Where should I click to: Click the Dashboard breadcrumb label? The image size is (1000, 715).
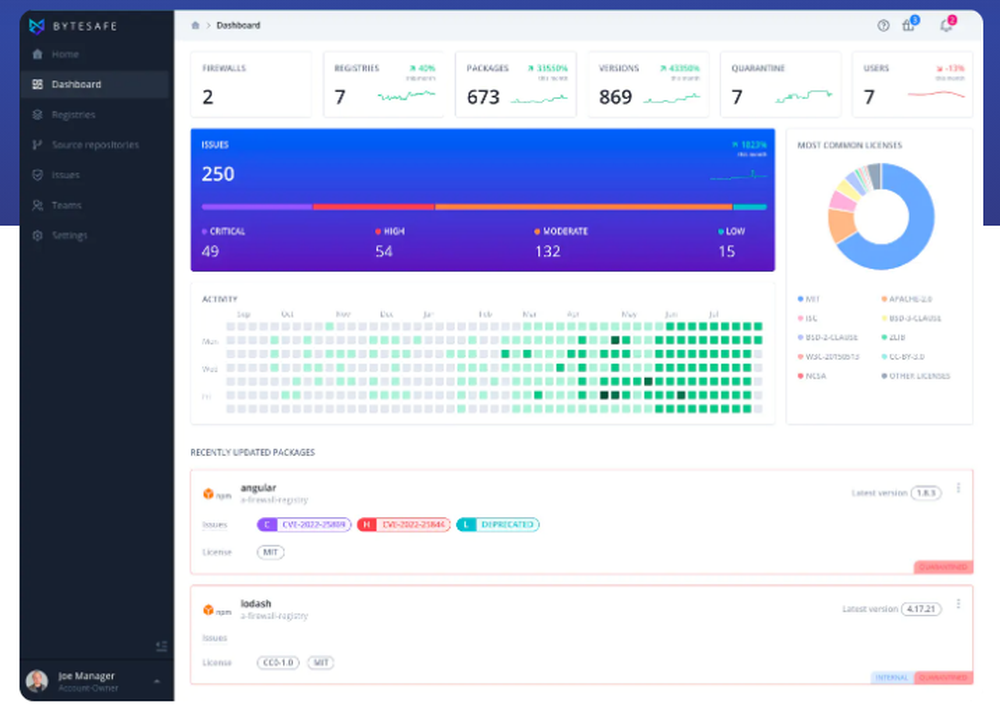tap(238, 26)
